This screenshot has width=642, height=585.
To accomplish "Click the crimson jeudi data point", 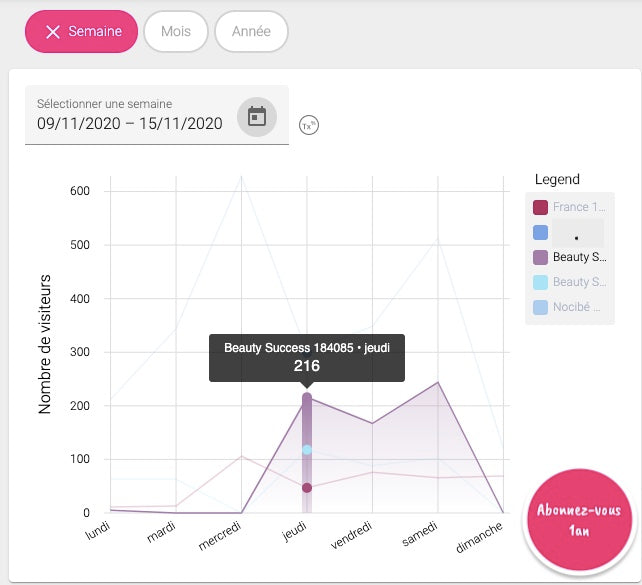I will tap(307, 488).
